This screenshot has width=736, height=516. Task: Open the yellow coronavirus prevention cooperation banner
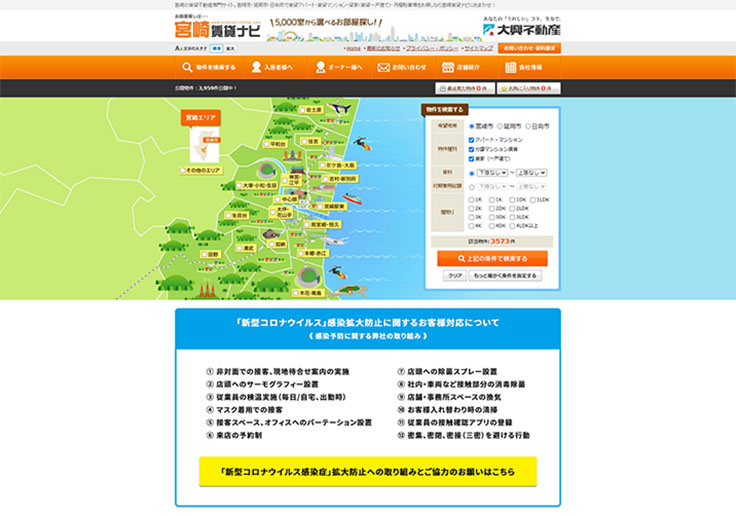coord(368,471)
